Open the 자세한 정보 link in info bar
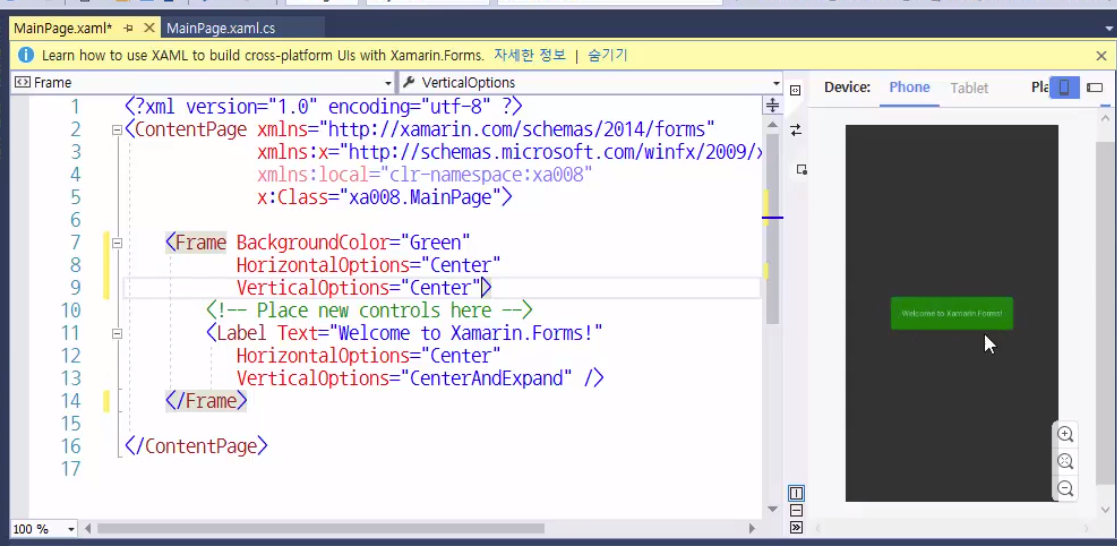1117x546 pixels. [x=529, y=55]
